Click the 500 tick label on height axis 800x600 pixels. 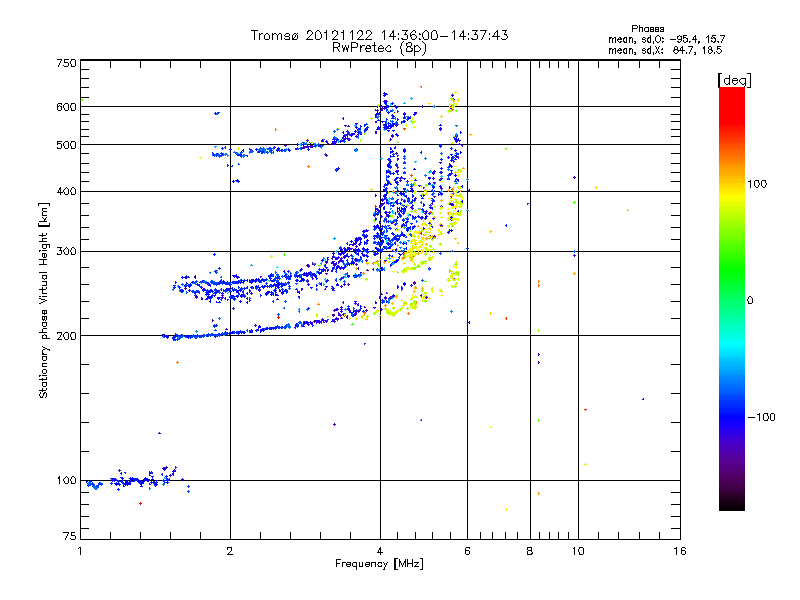pos(66,145)
